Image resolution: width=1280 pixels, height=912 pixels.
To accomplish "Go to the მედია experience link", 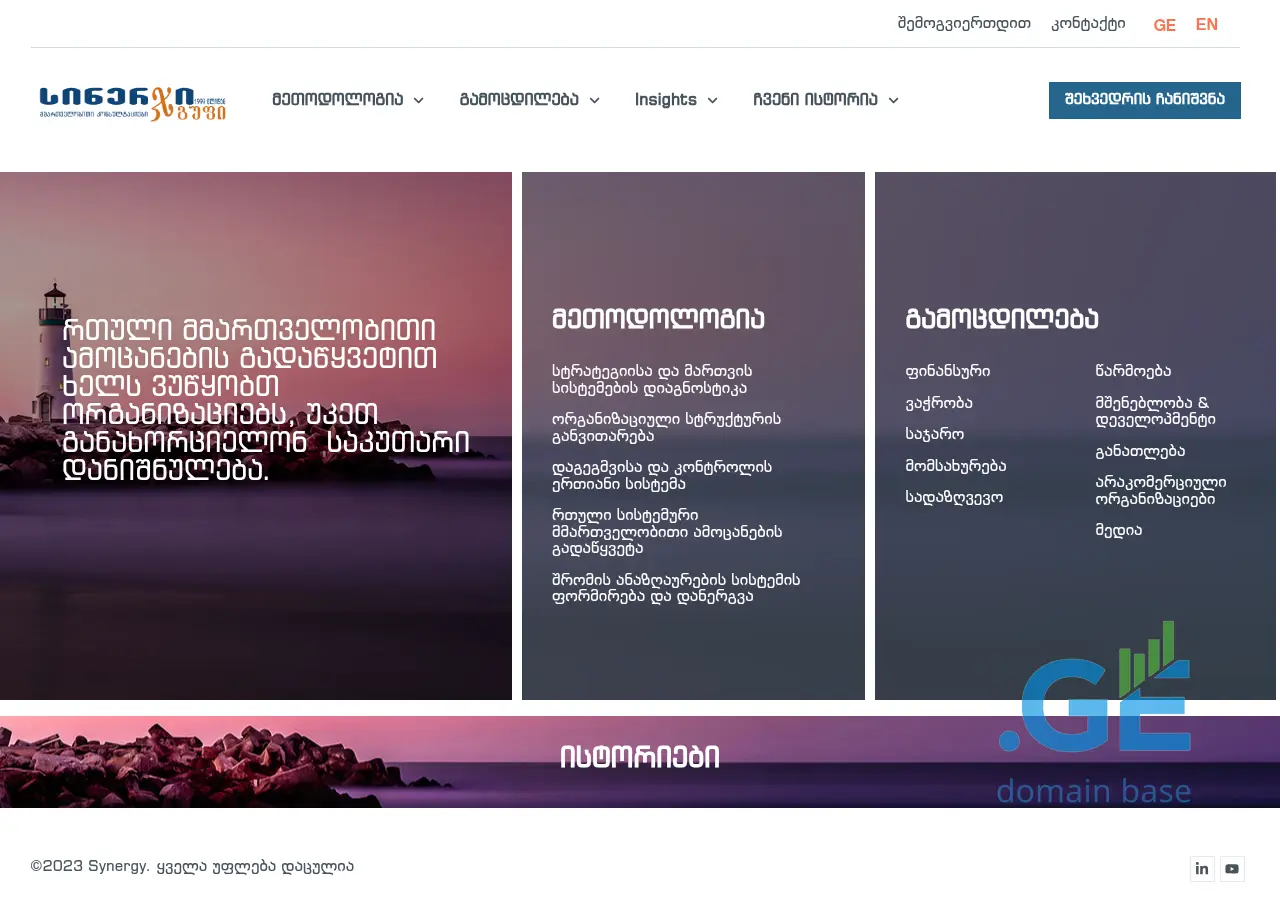I will pyautogui.click(x=1118, y=531).
